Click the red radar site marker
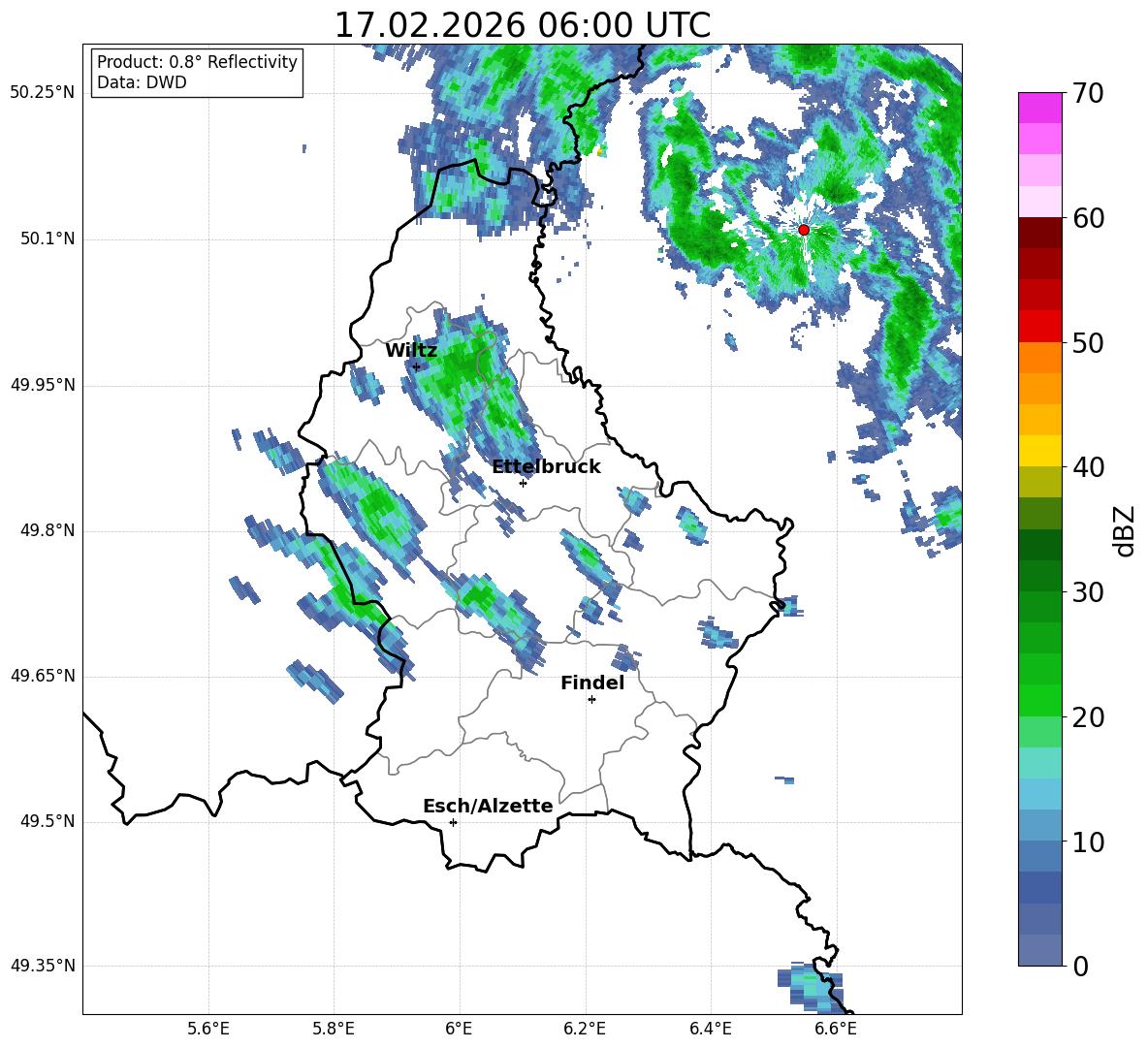This screenshot has height=1048, width=1148. 803,230
